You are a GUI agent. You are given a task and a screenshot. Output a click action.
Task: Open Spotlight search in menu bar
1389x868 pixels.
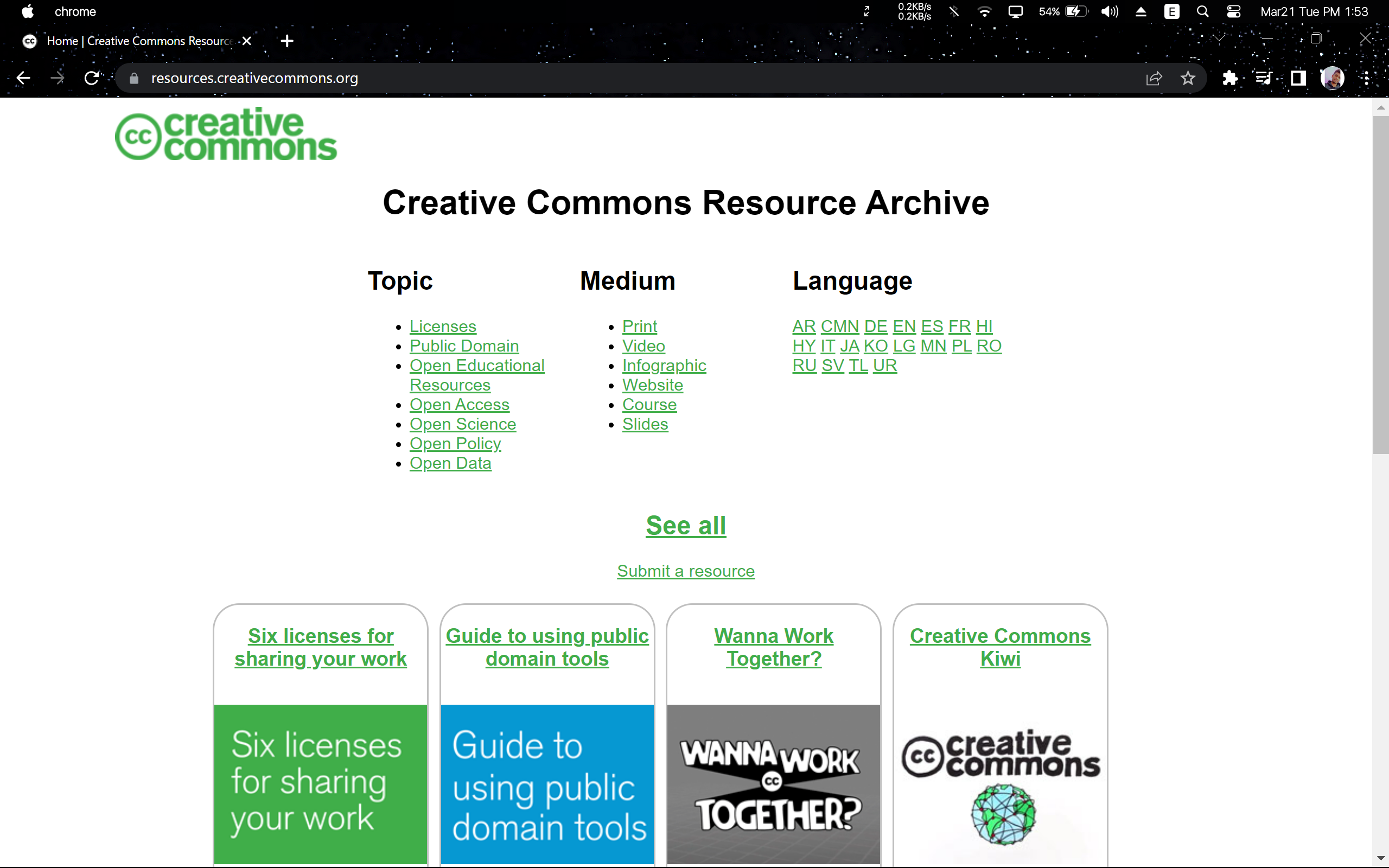tap(1202, 11)
